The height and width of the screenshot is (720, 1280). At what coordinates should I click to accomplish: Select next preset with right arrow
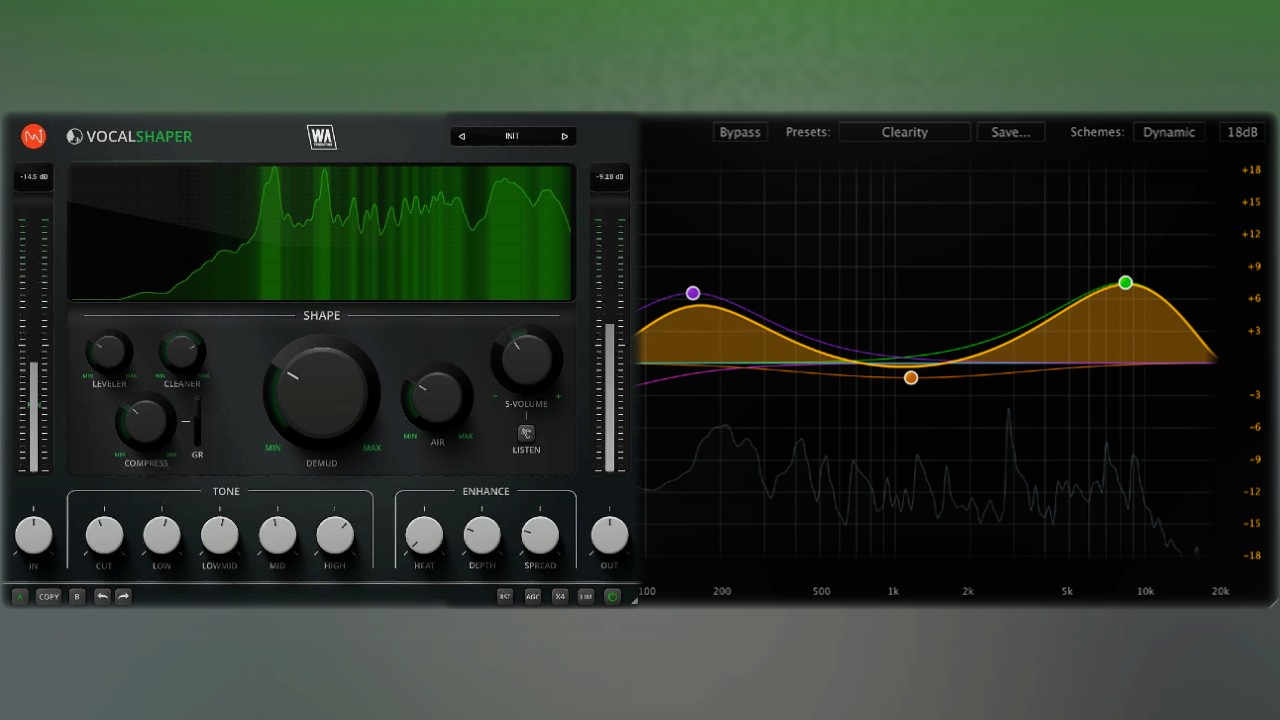(x=564, y=136)
